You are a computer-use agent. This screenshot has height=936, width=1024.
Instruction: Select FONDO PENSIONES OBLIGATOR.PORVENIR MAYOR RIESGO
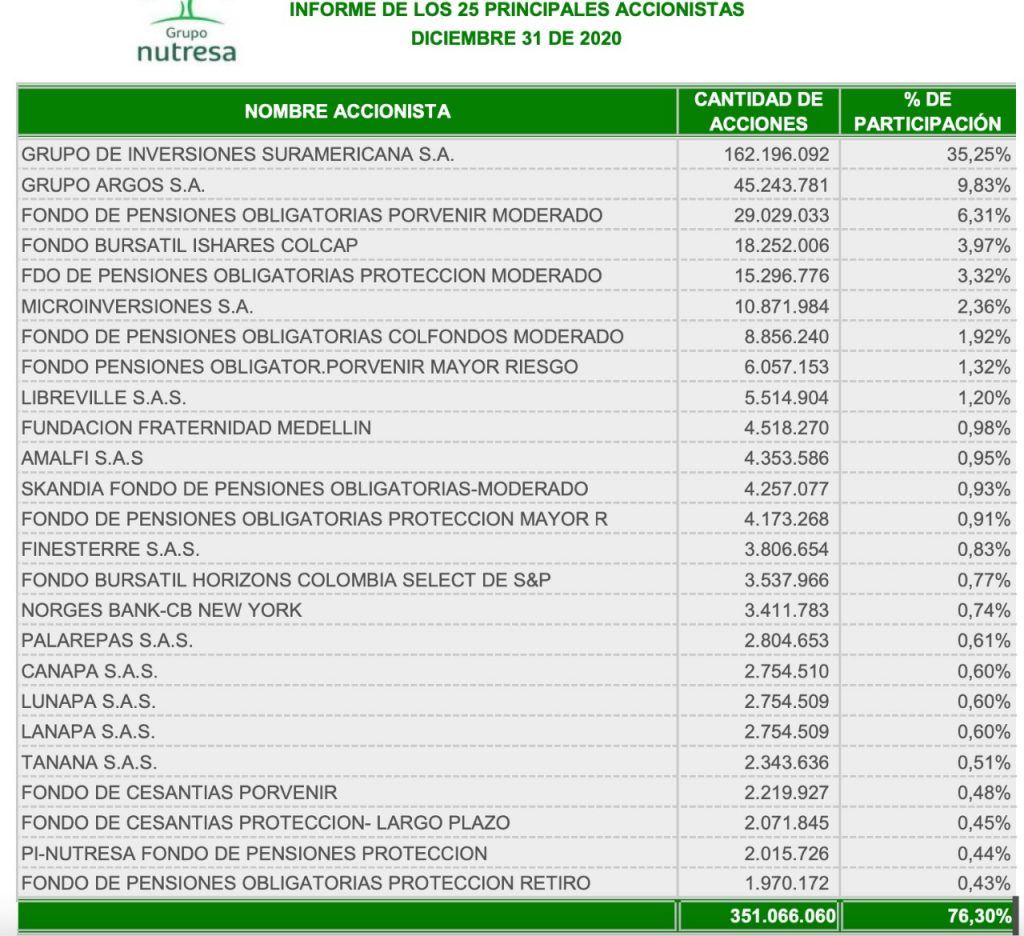pyautogui.click(x=299, y=367)
